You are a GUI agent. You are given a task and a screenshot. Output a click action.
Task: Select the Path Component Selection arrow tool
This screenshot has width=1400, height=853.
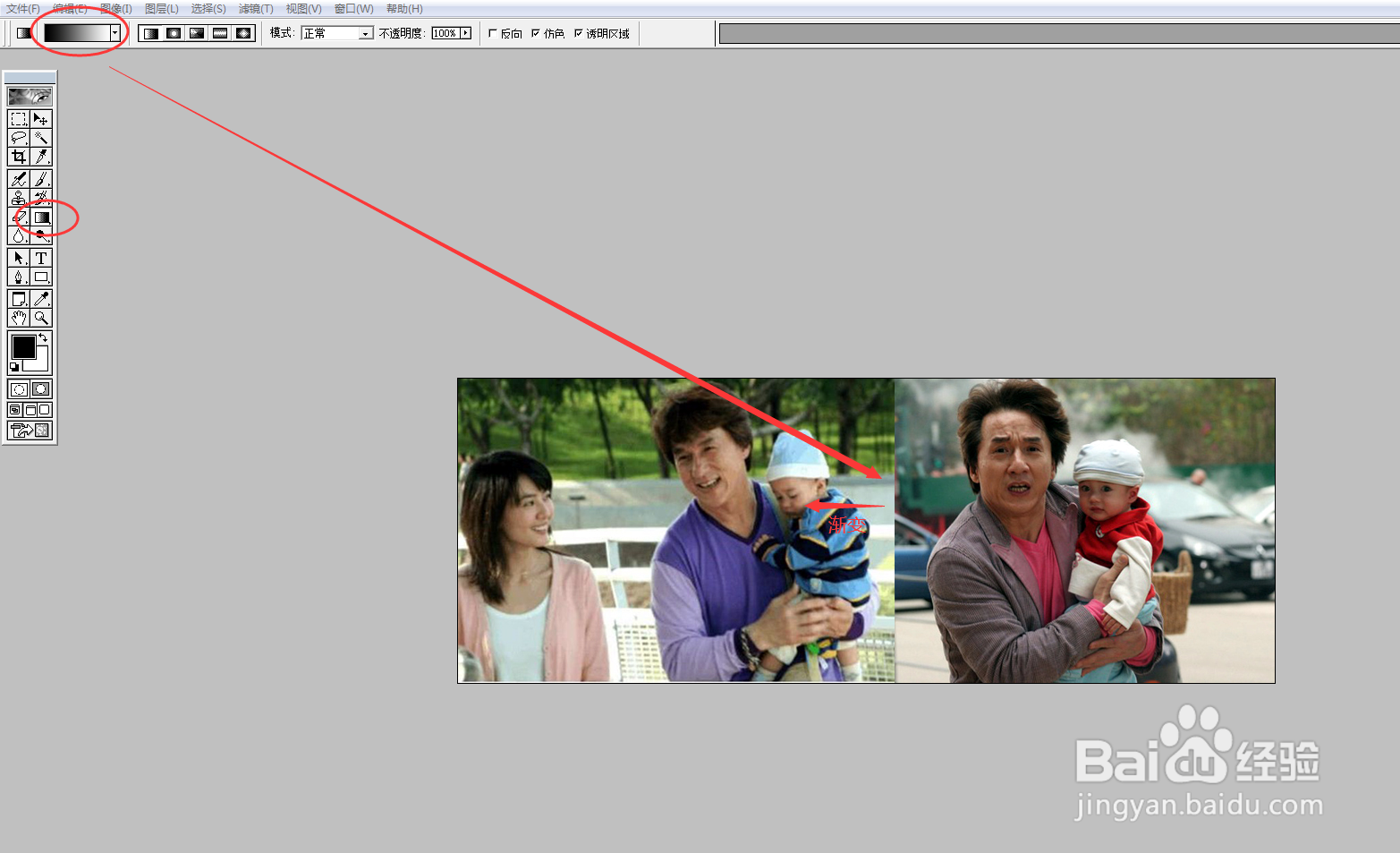coord(19,258)
